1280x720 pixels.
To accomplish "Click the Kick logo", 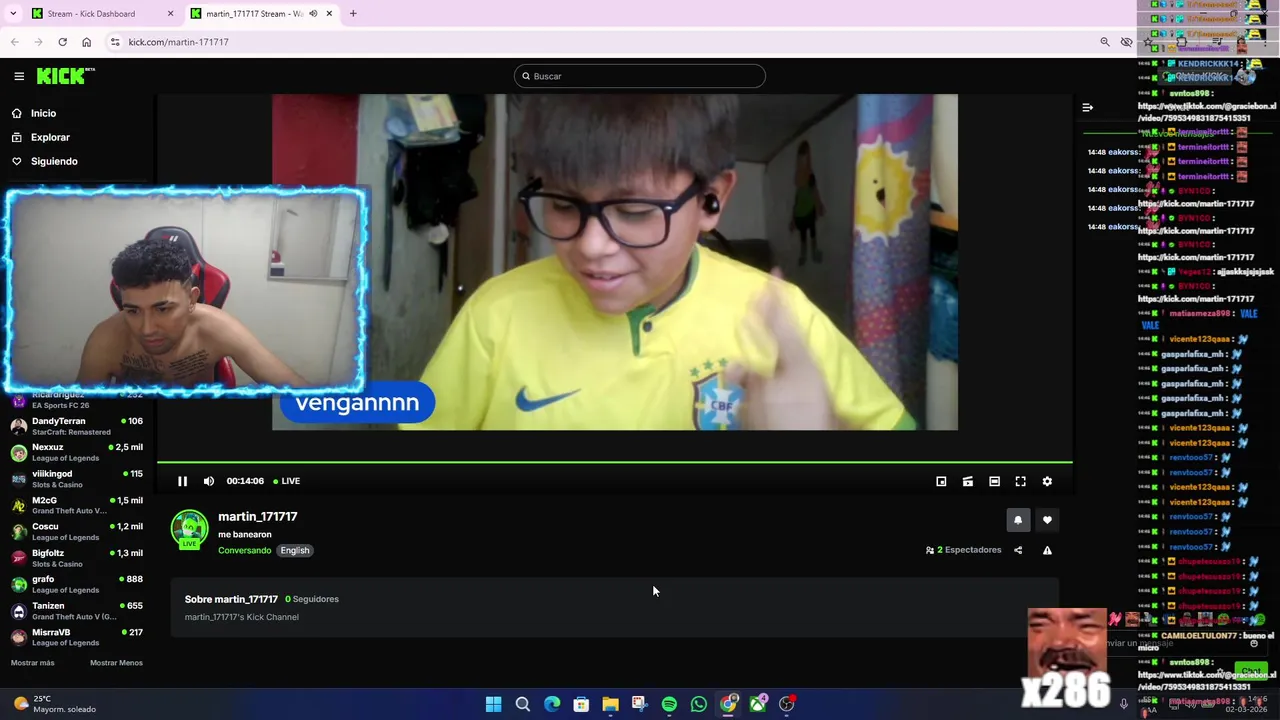I will [x=65, y=76].
